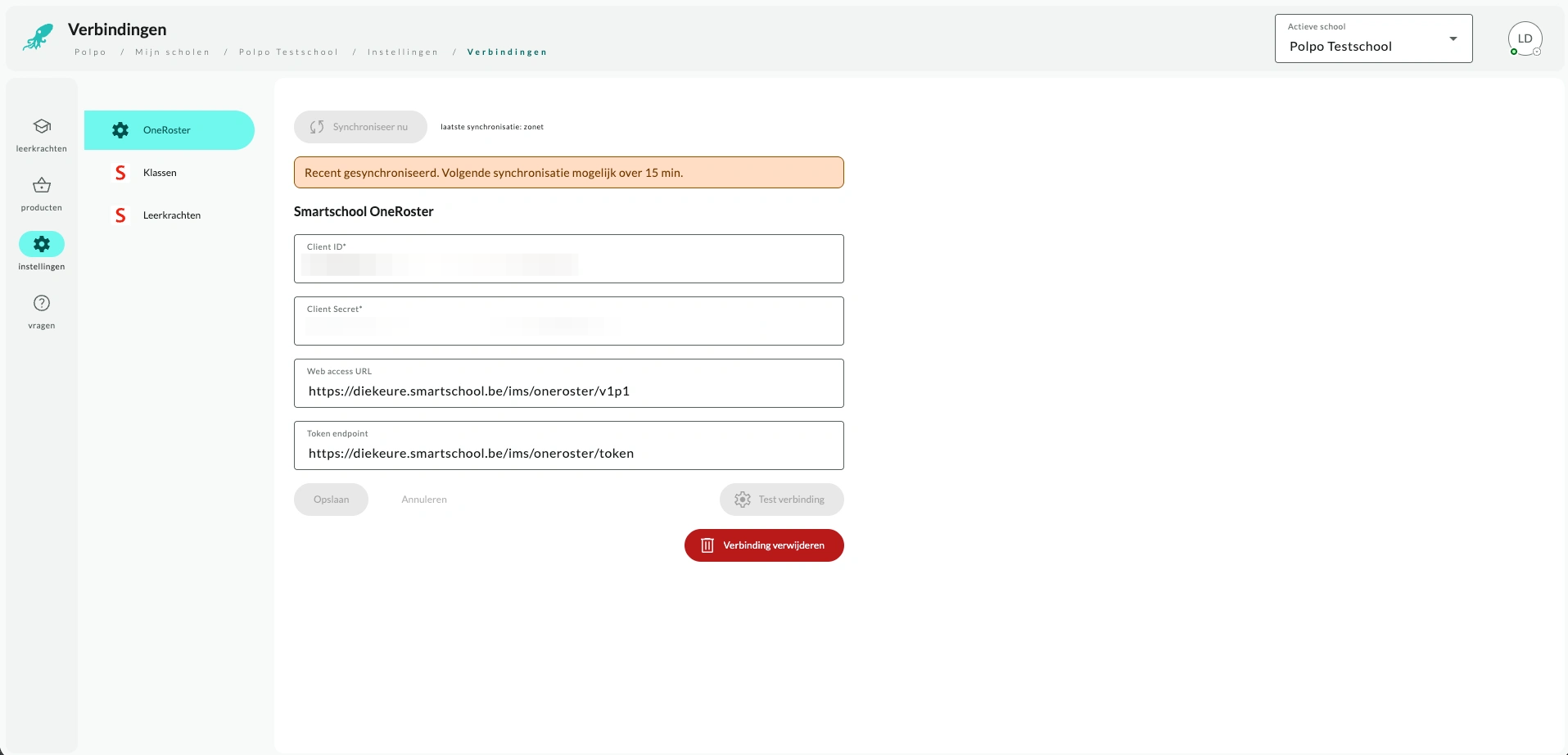Viewport: 1568px width, 755px height.
Task: Open producten via the basket icon
Action: point(42,185)
